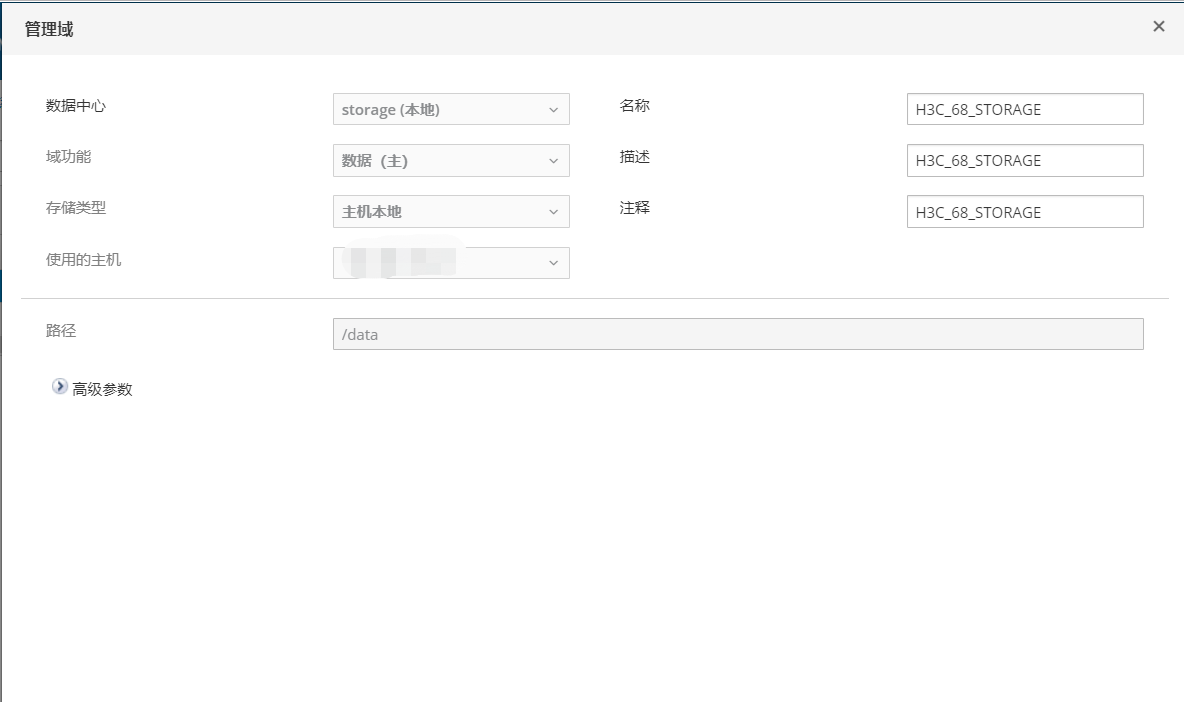Close the 管理域 dialog
The width and height of the screenshot is (1184, 702).
[x=1158, y=27]
